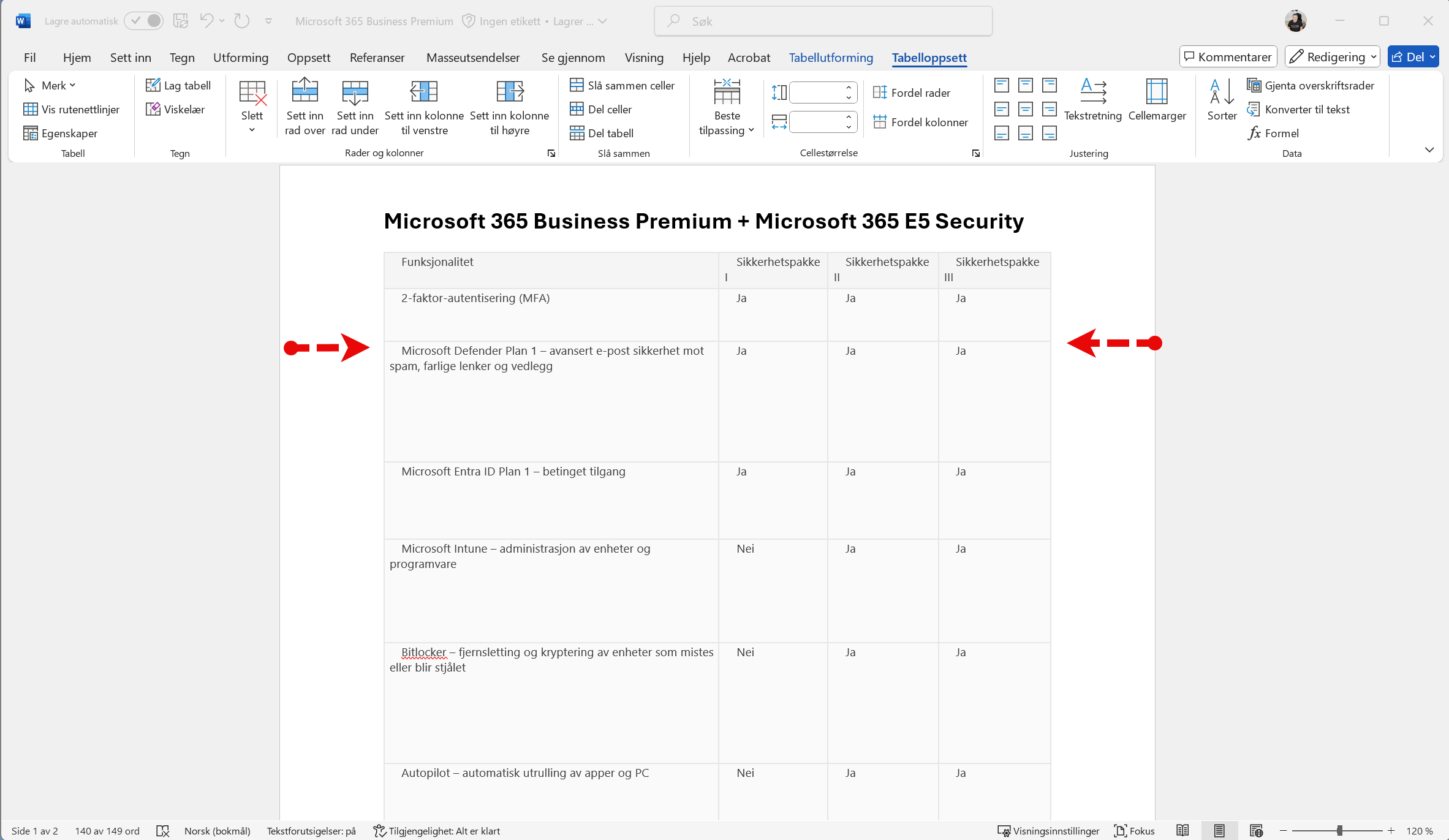Align cell text bottom right
1449x840 pixels.
pyautogui.click(x=1050, y=133)
